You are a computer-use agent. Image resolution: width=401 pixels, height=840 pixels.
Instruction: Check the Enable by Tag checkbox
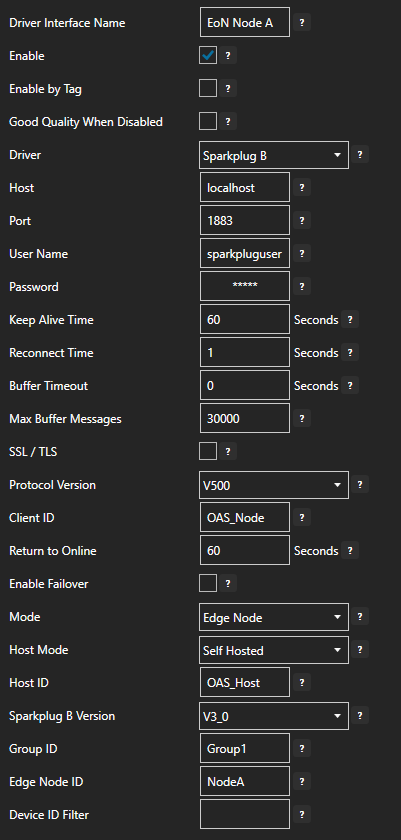[208, 88]
